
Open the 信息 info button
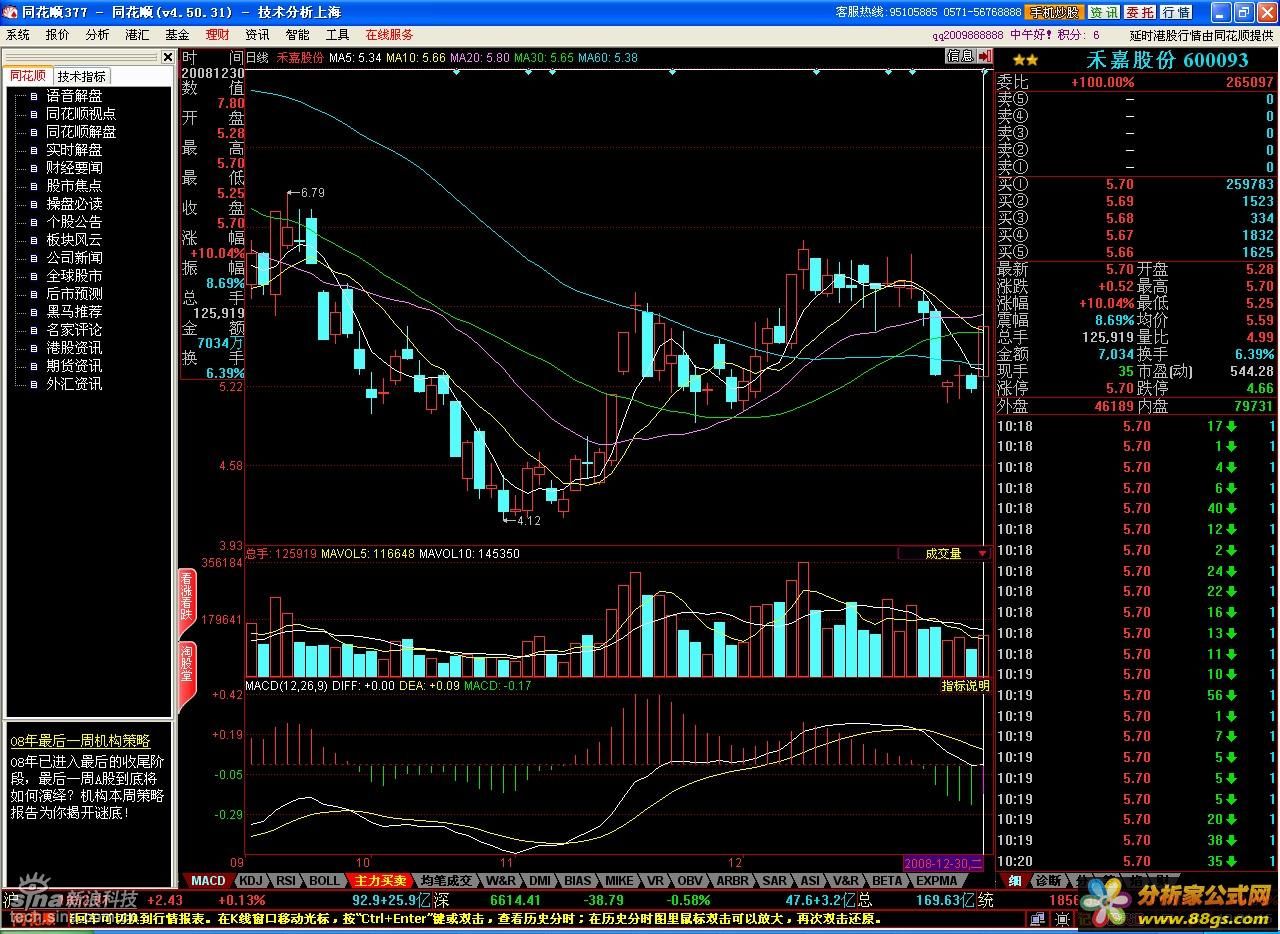tap(960, 56)
